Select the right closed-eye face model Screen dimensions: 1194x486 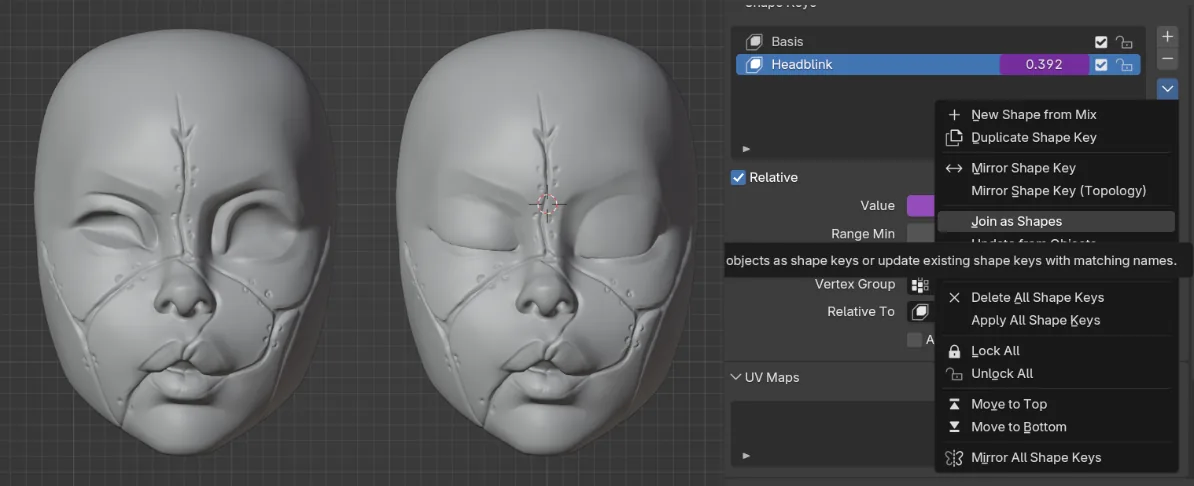(x=545, y=244)
